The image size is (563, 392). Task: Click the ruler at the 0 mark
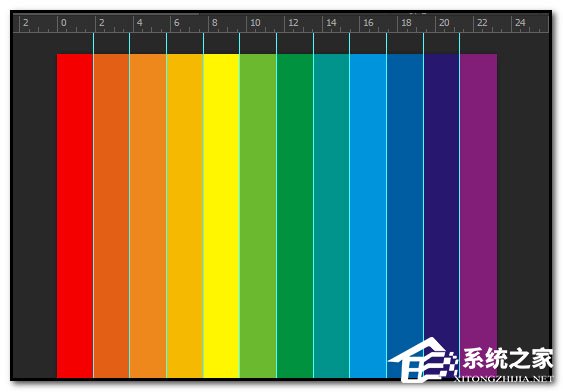pyautogui.click(x=64, y=23)
